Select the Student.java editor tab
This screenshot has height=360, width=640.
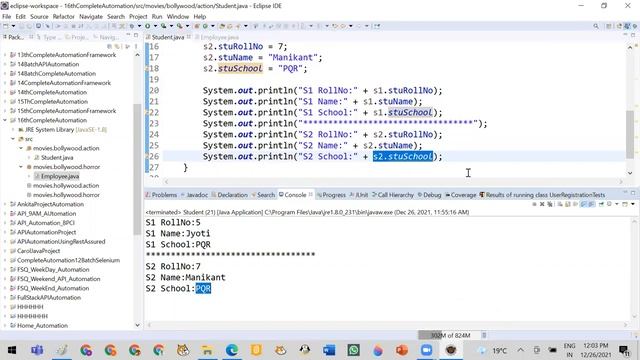(168, 37)
